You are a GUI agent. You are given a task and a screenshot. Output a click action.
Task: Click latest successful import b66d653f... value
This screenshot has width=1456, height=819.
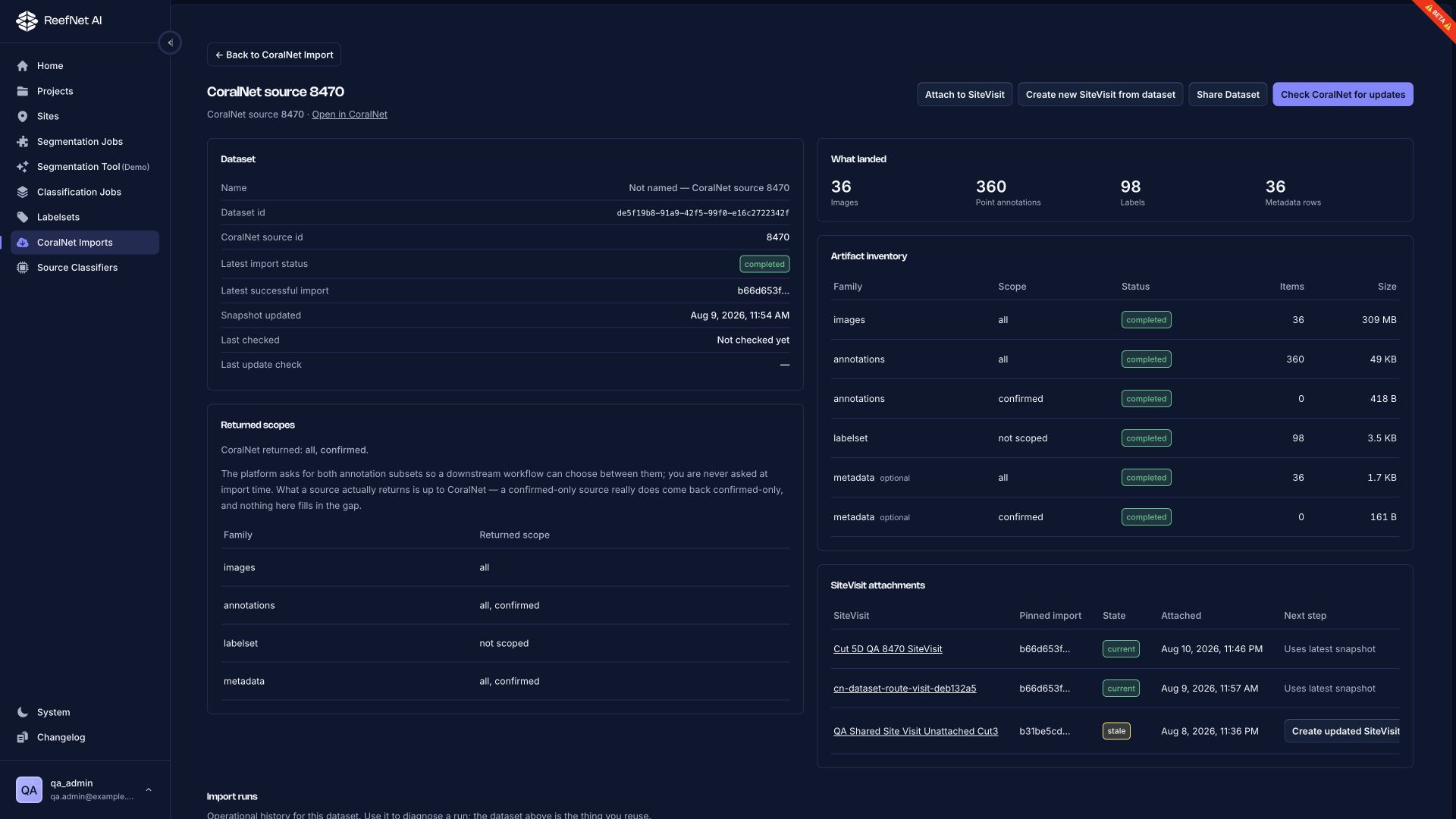763,290
